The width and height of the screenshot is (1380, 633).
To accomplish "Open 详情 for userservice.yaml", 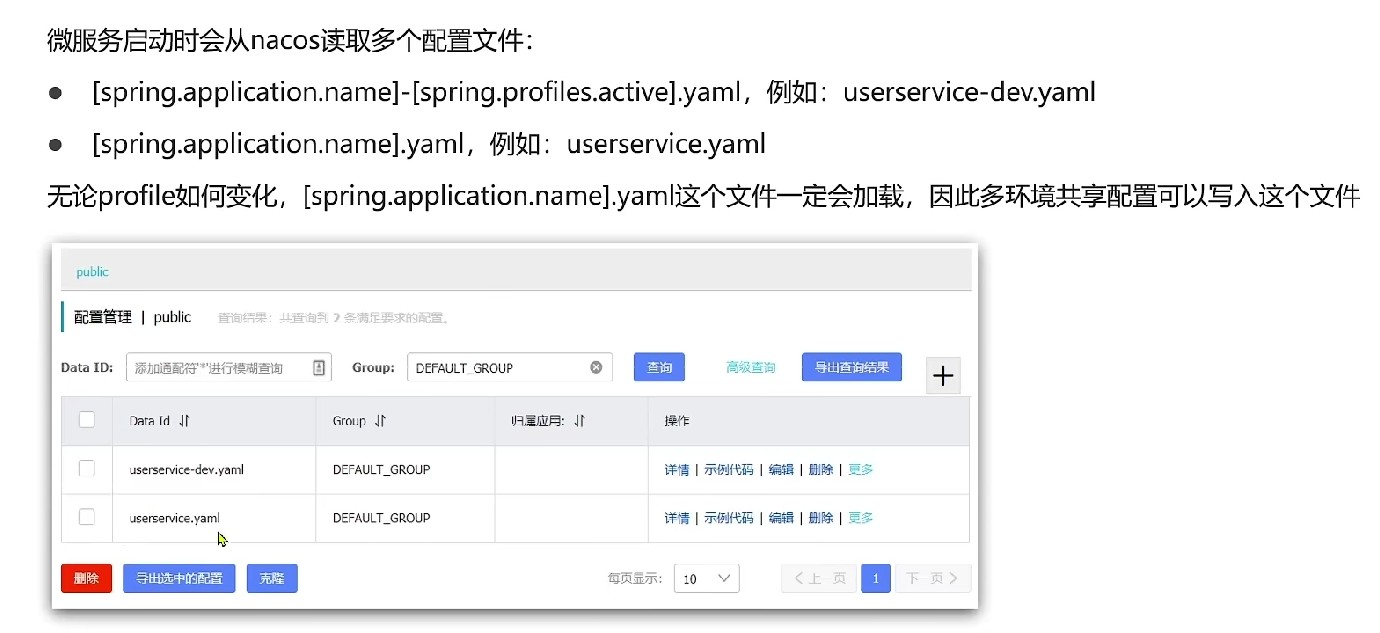I will click(677, 517).
